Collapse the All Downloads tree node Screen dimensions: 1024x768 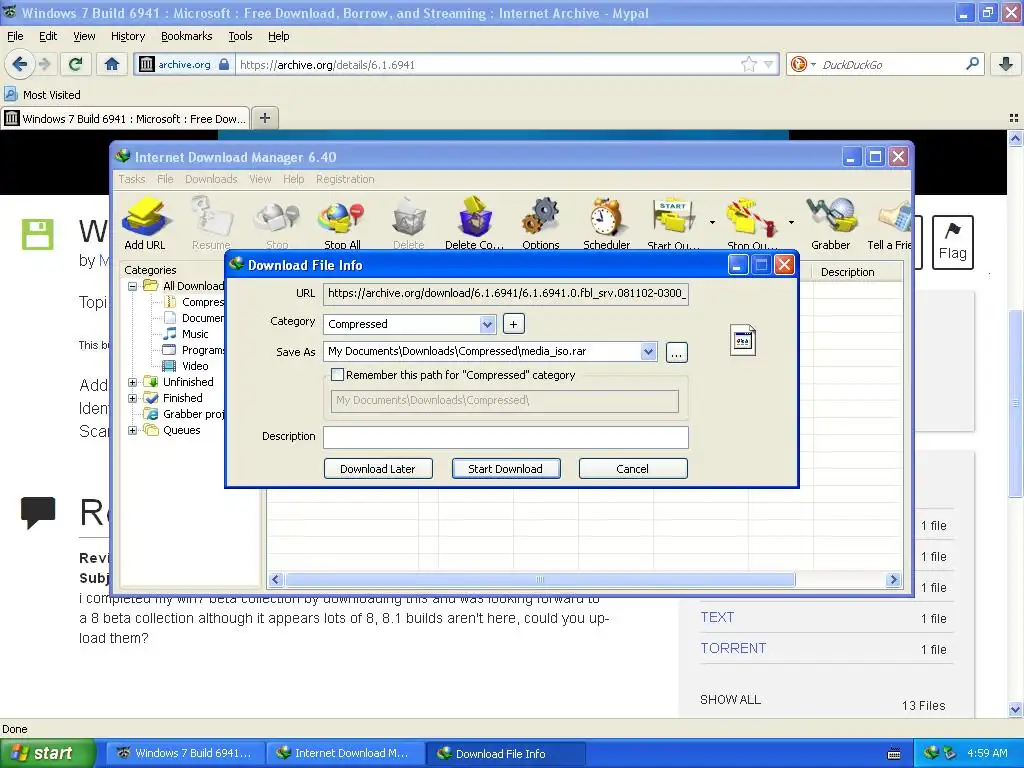pos(133,286)
